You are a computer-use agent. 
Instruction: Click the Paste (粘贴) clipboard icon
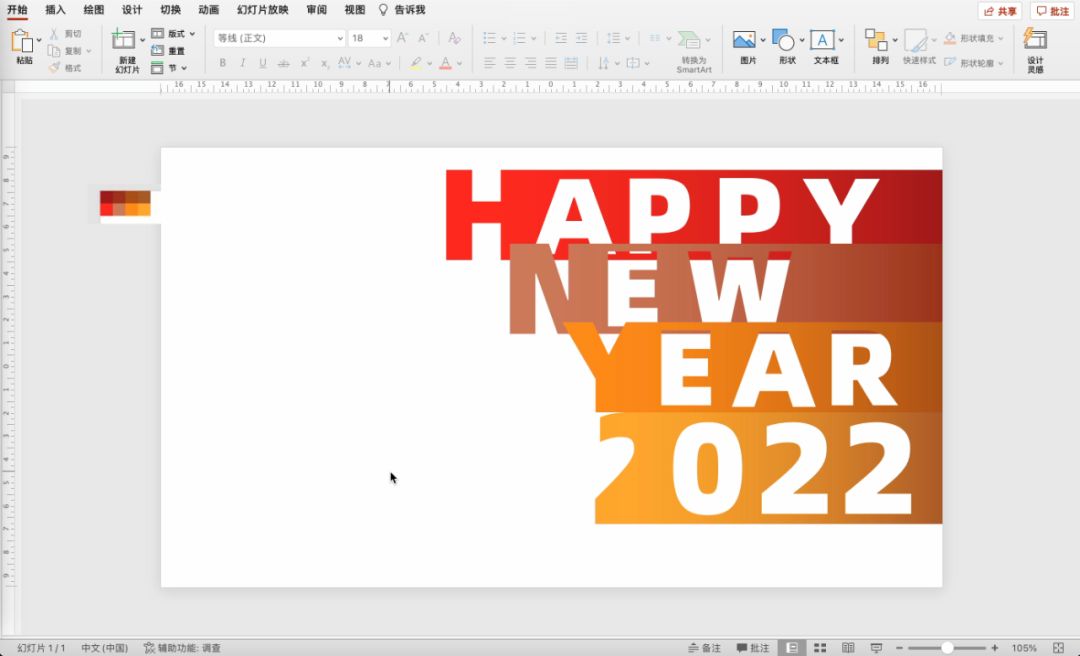(22, 42)
